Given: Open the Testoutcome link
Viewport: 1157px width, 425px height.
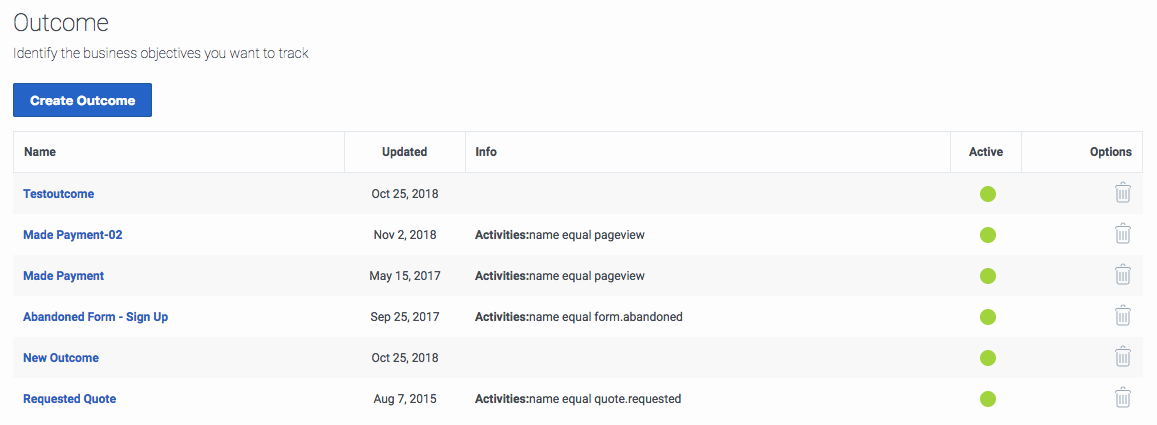Looking at the screenshot, I should point(58,194).
